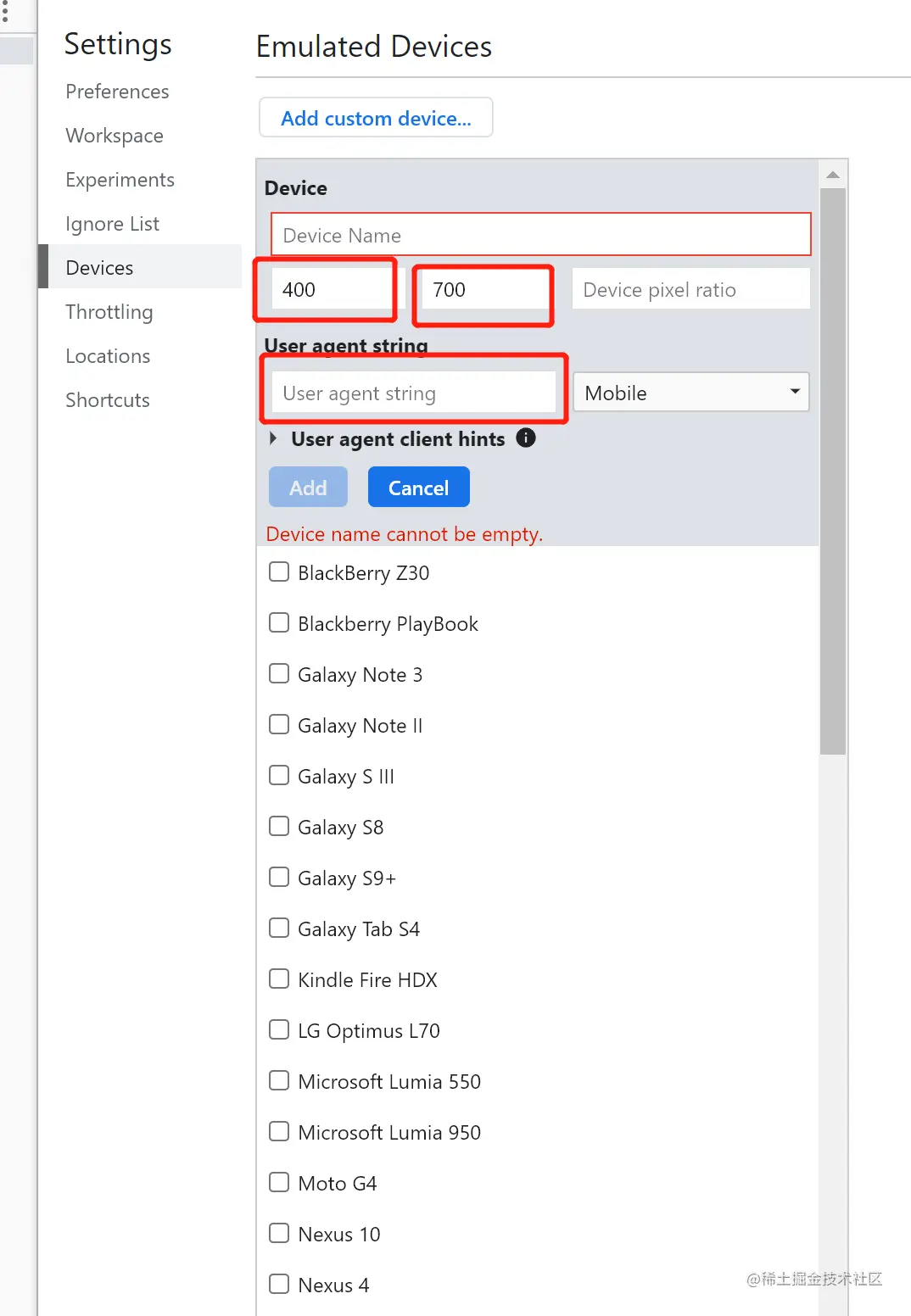The height and width of the screenshot is (1316, 911).
Task: Go to the Shortcuts tab
Action: click(x=108, y=400)
